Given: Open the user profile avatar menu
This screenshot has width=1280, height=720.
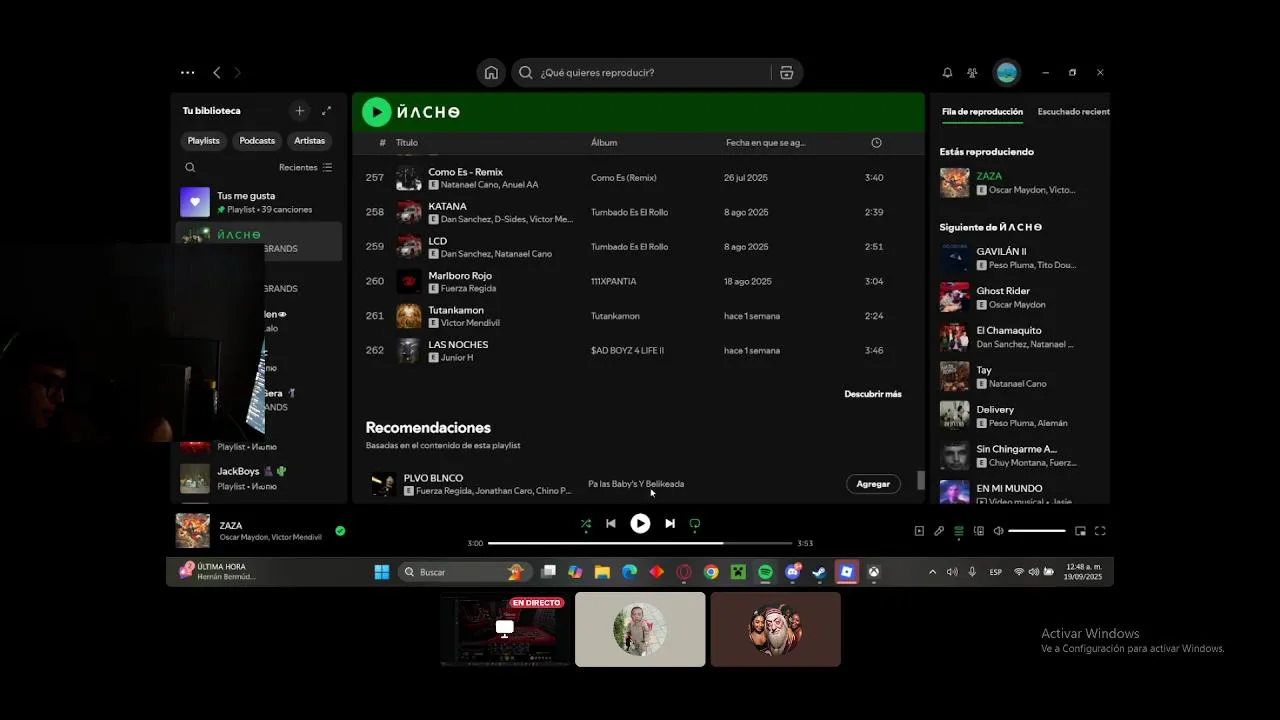Looking at the screenshot, I should 1007,73.
